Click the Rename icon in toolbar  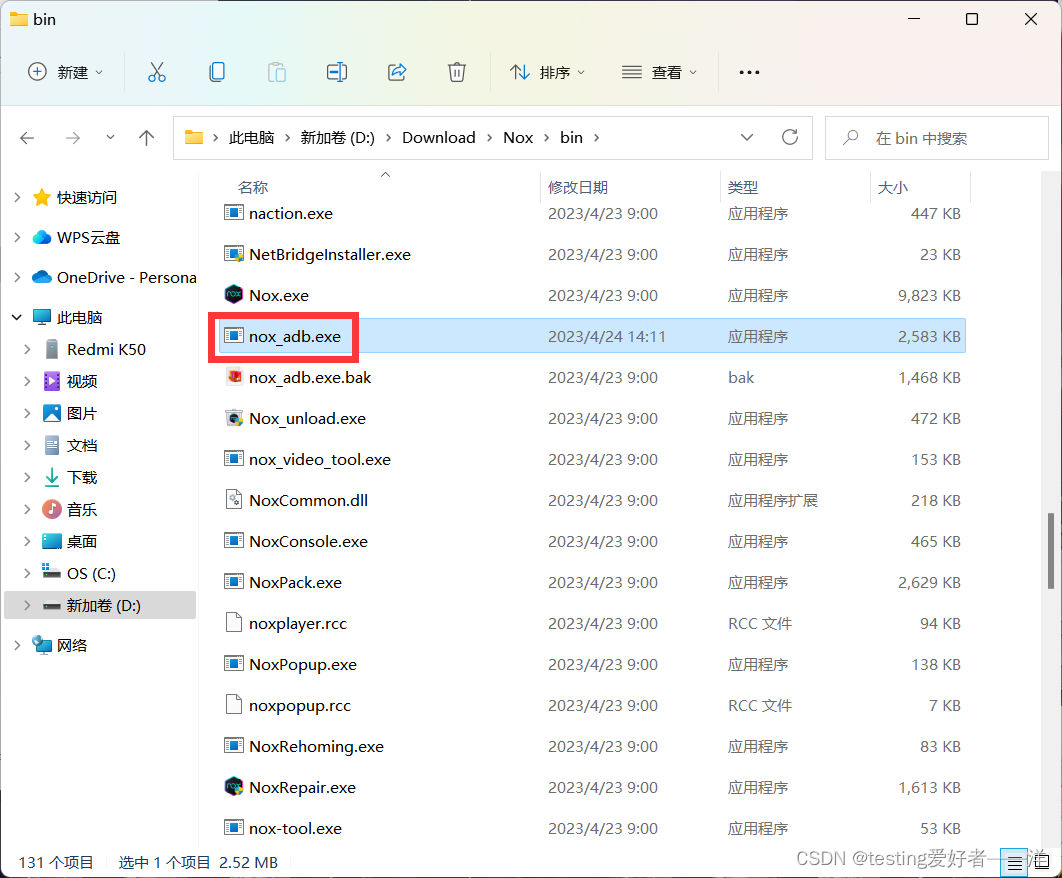(x=337, y=72)
